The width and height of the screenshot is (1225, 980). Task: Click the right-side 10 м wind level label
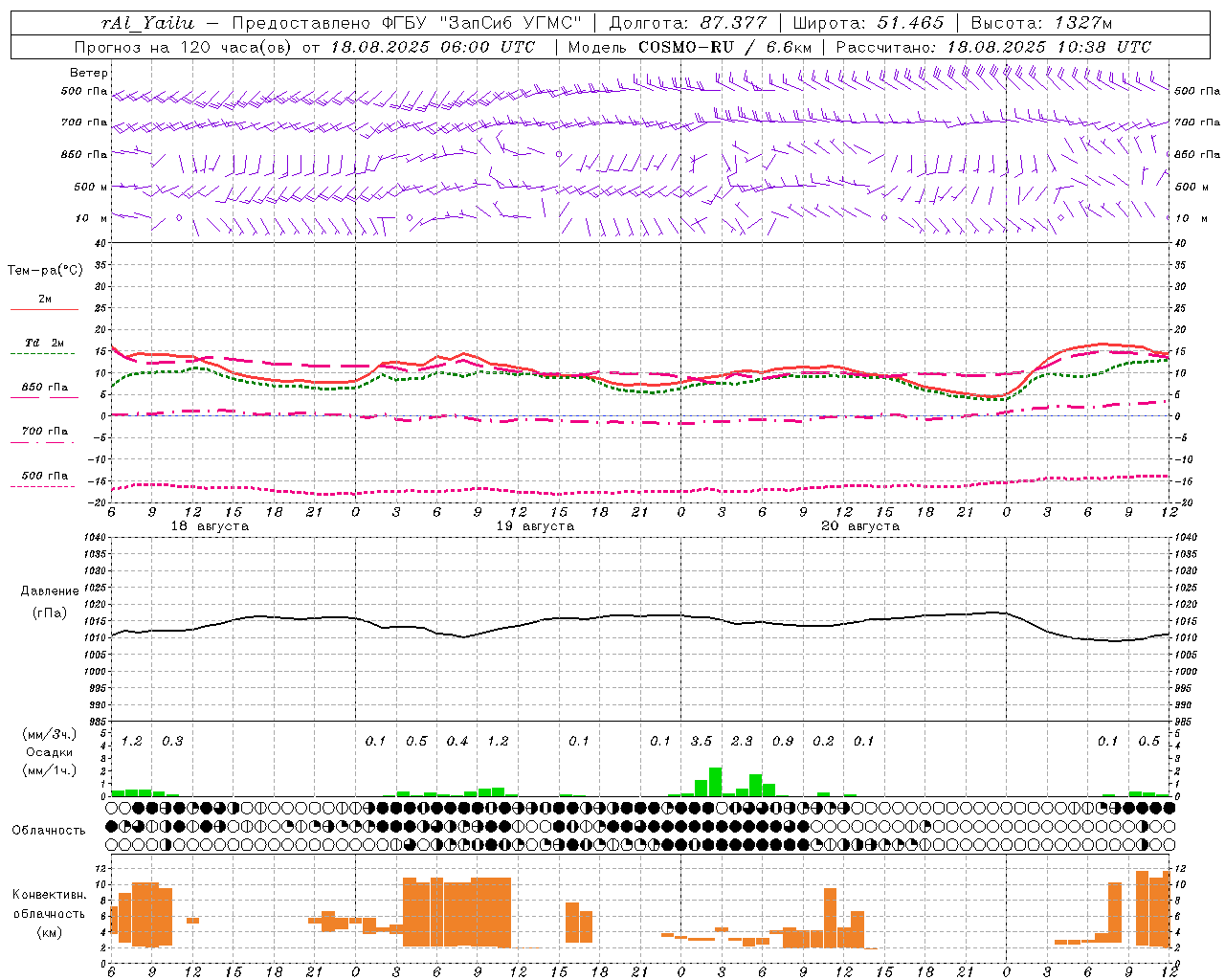pyautogui.click(x=1192, y=218)
